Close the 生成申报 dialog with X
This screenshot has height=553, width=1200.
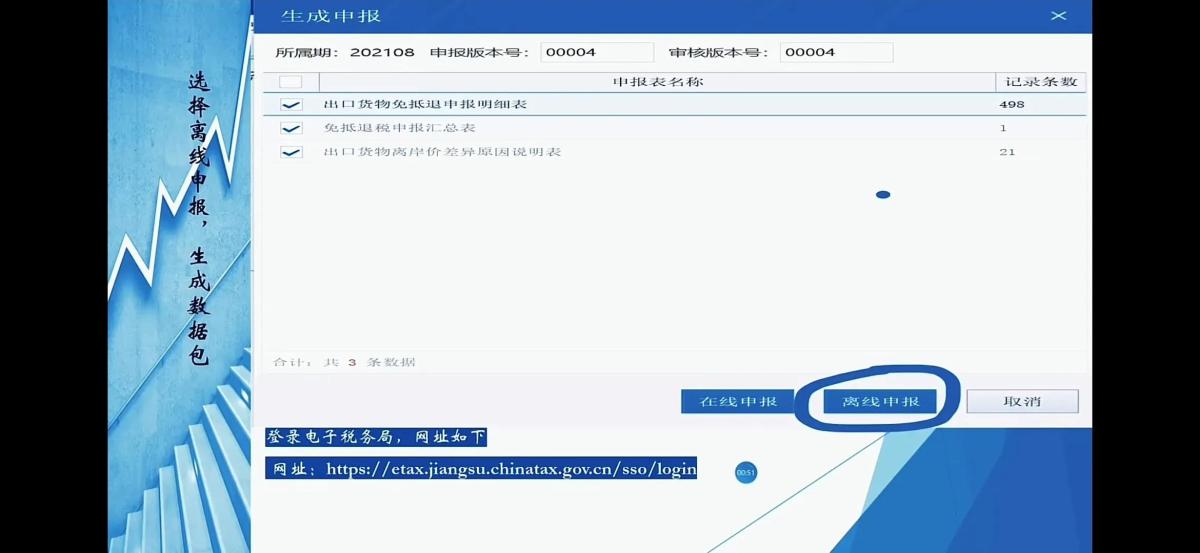pos(1058,16)
